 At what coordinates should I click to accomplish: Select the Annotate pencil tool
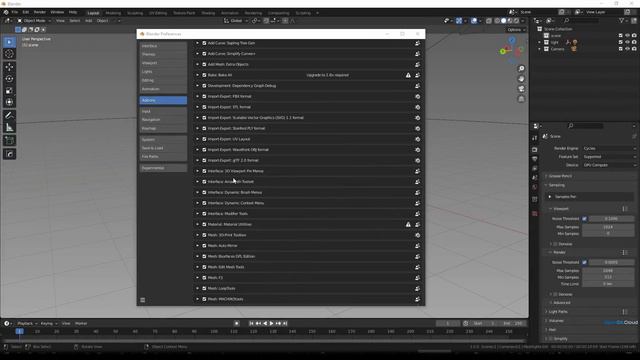(9, 116)
